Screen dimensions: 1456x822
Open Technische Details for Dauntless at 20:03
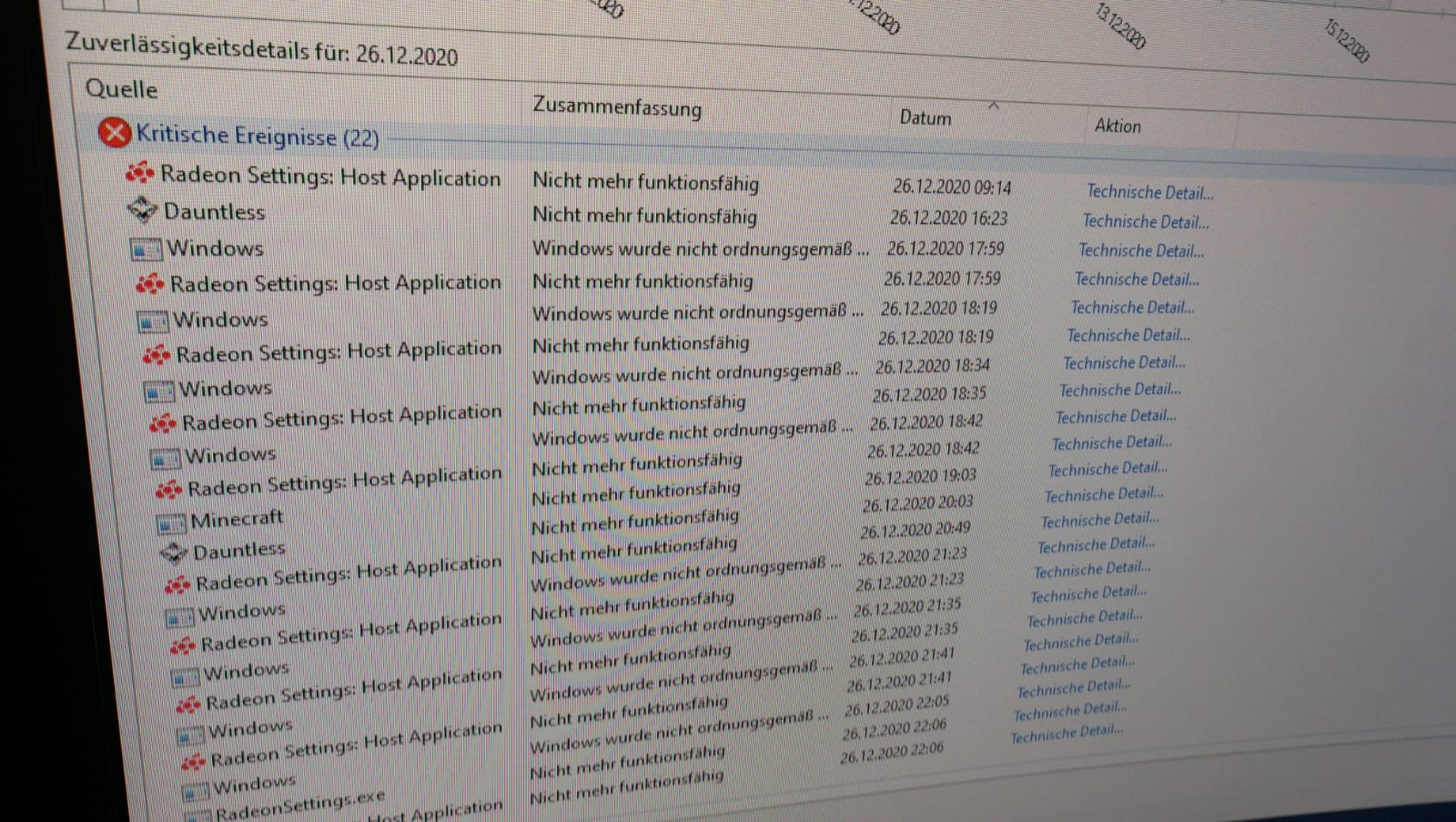click(x=1104, y=494)
